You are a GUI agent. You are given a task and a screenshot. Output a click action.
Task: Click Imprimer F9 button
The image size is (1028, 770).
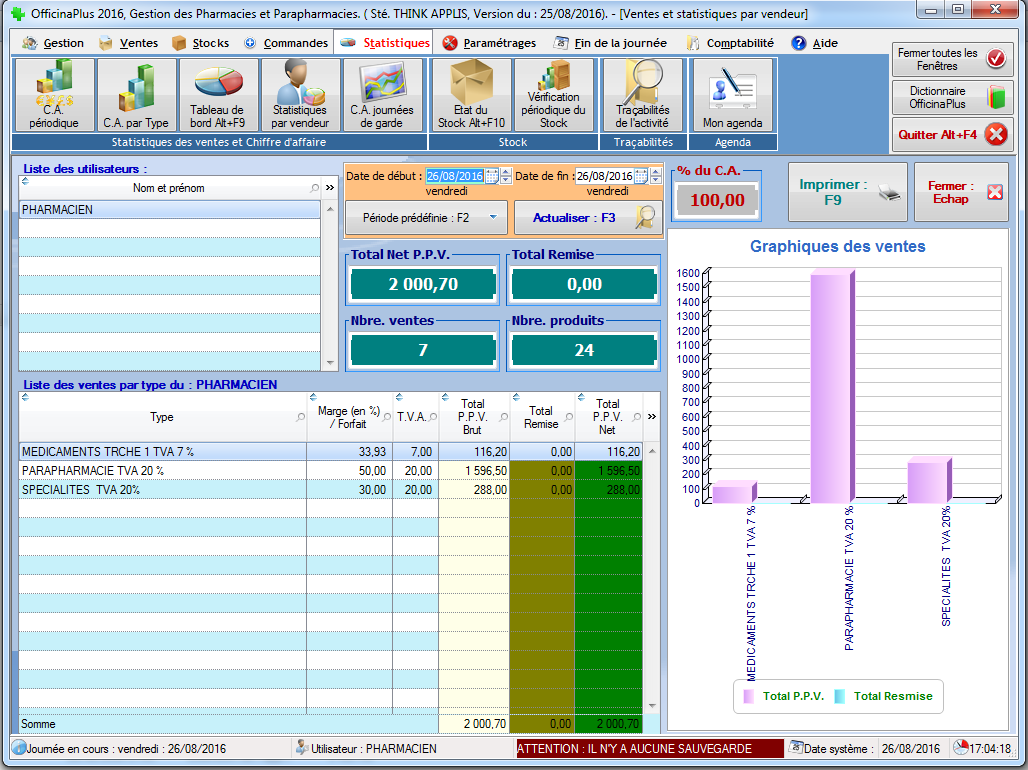[847, 192]
